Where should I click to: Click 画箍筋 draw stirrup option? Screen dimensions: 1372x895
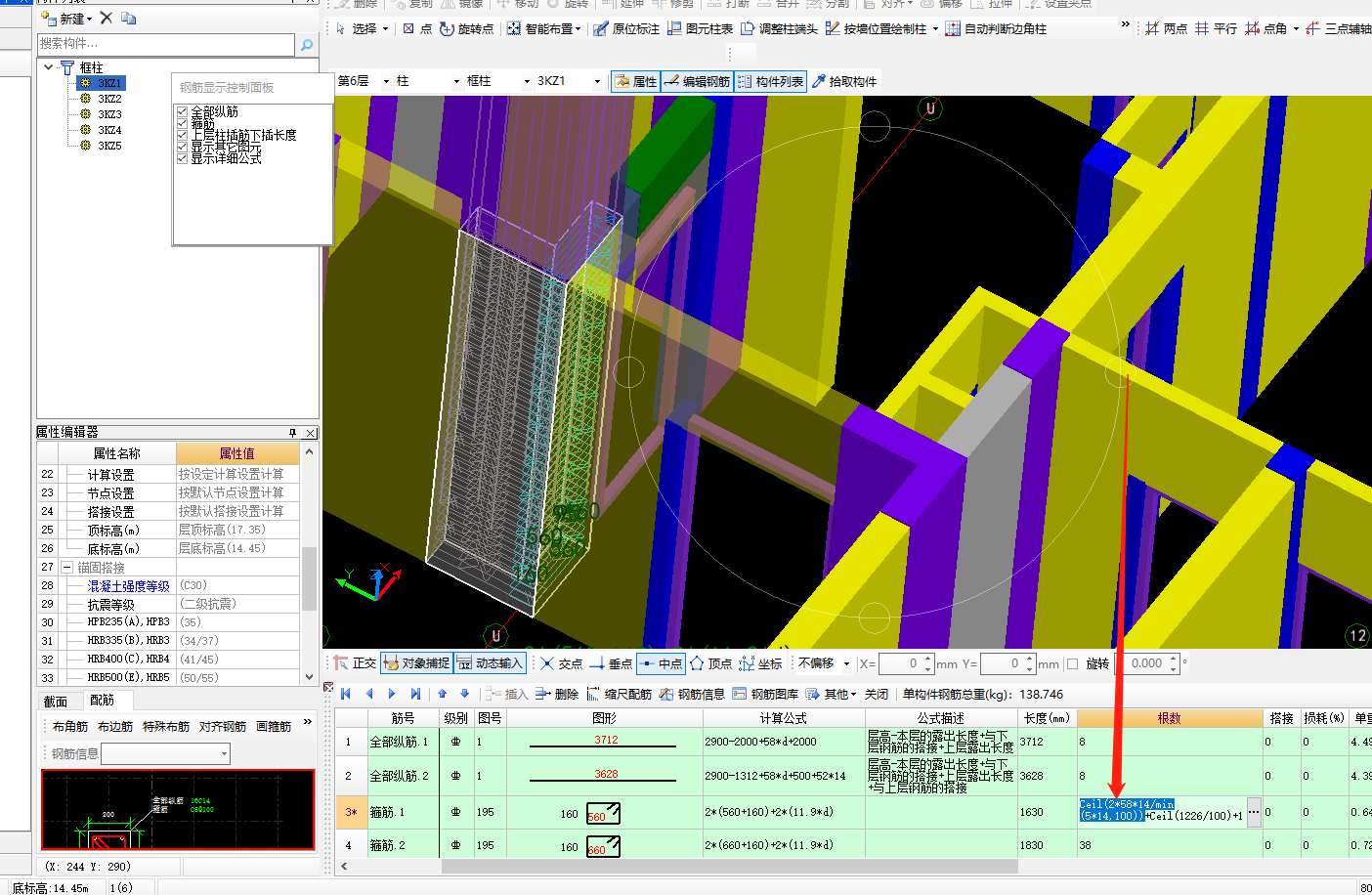tap(274, 727)
